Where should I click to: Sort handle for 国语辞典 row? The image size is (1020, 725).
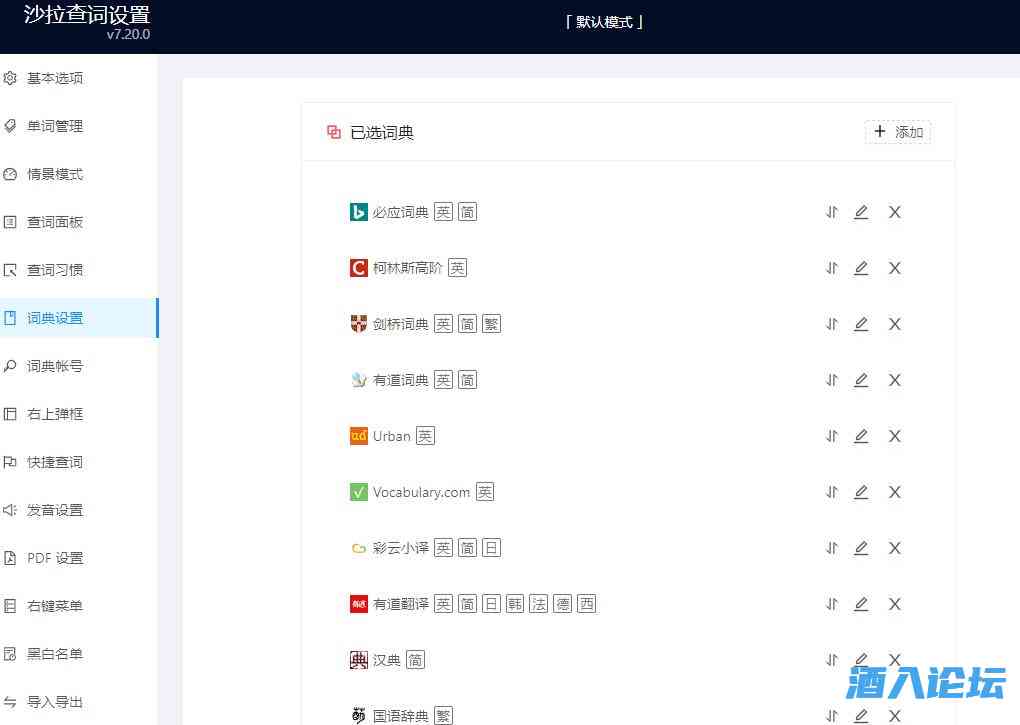[832, 716]
